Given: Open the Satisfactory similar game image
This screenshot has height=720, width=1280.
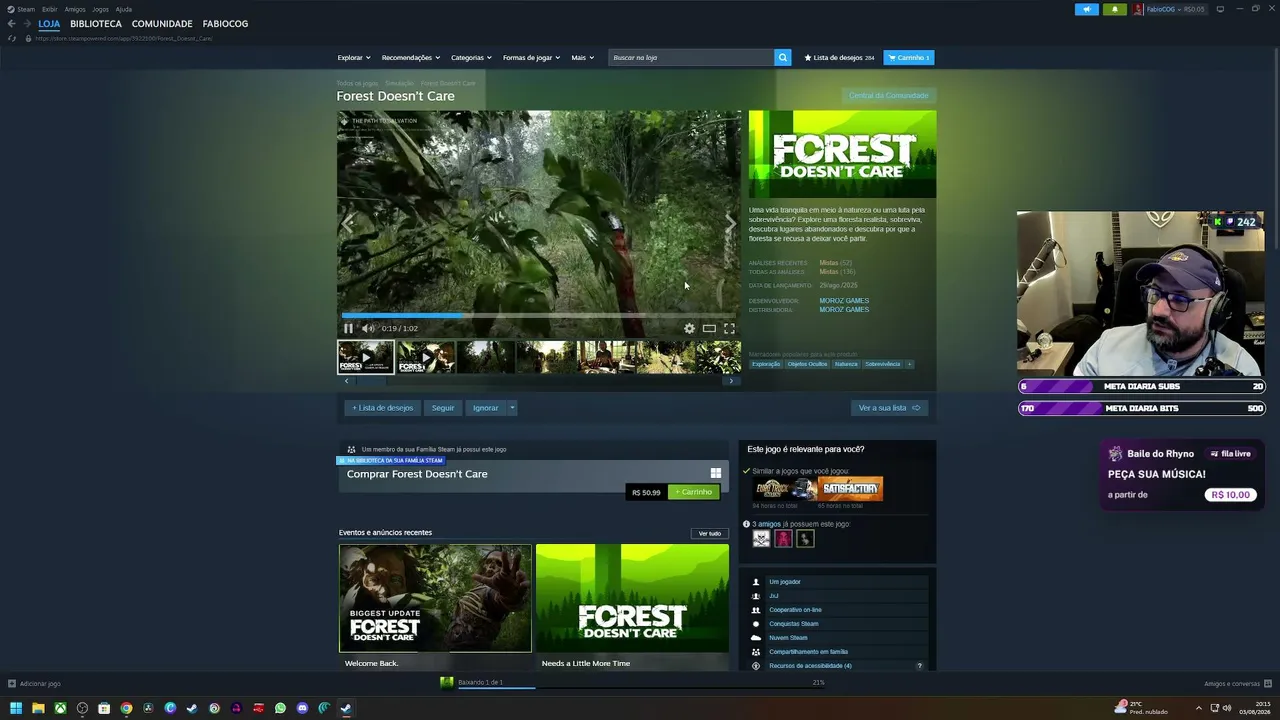Looking at the screenshot, I should (850, 489).
